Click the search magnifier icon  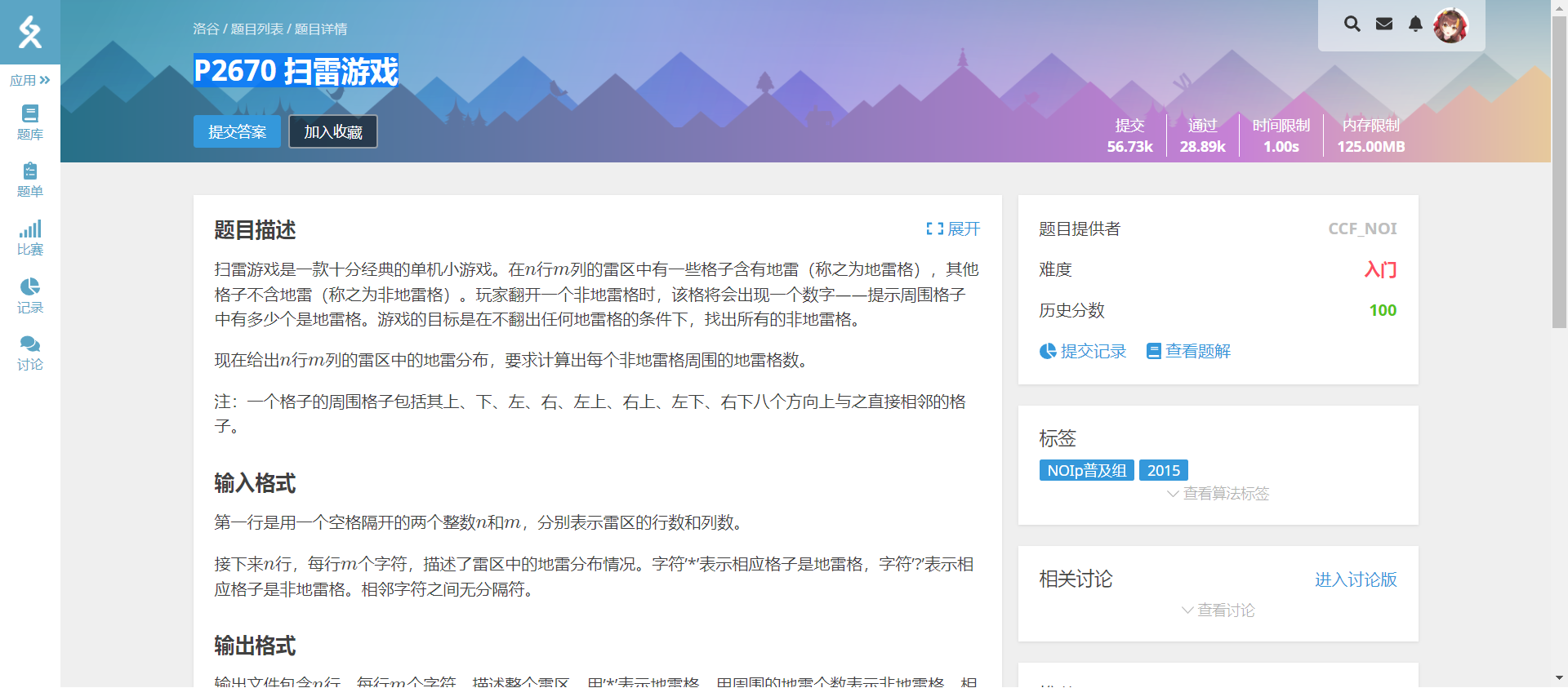(x=1352, y=24)
